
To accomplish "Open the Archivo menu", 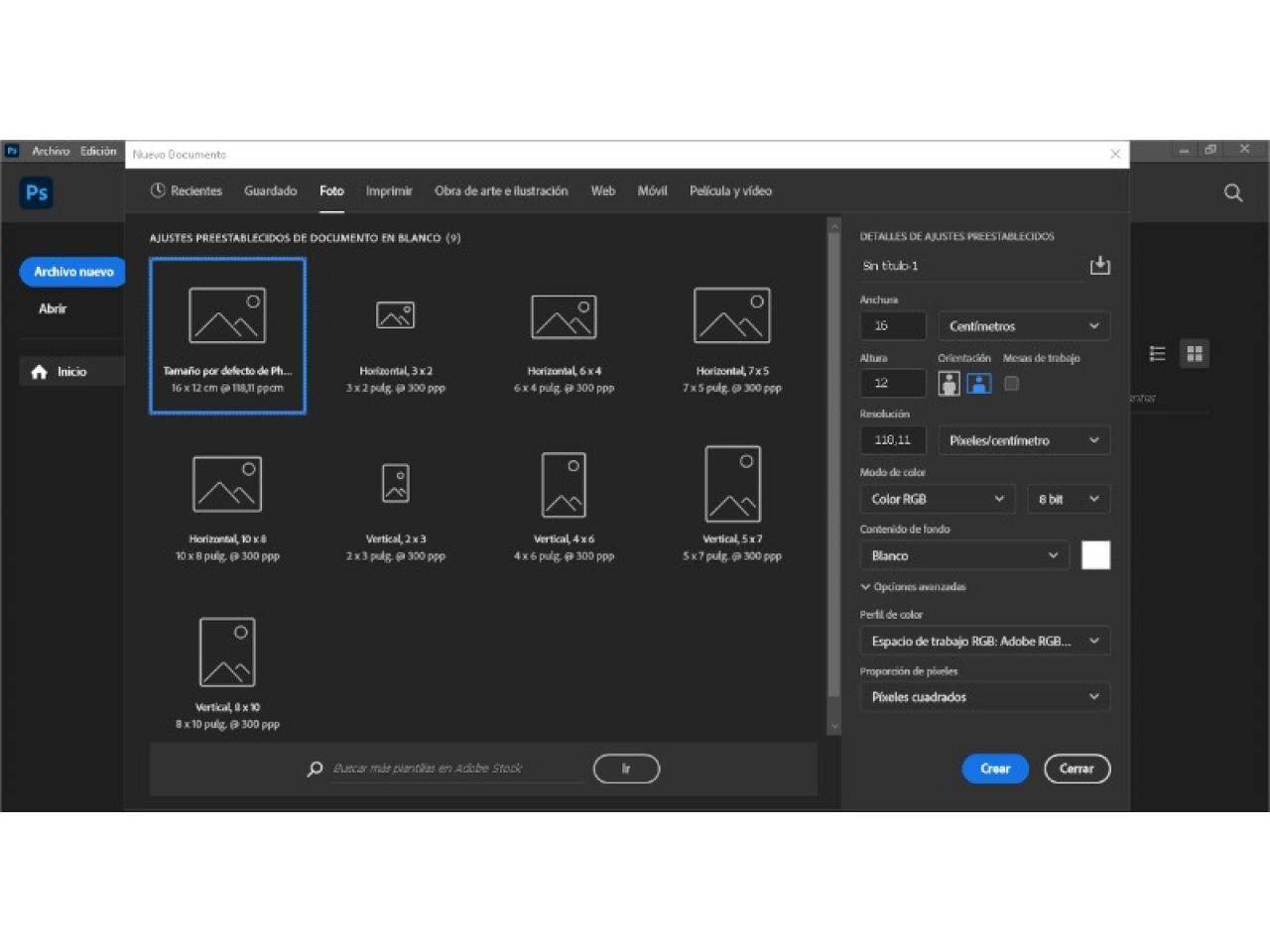I will [x=51, y=151].
